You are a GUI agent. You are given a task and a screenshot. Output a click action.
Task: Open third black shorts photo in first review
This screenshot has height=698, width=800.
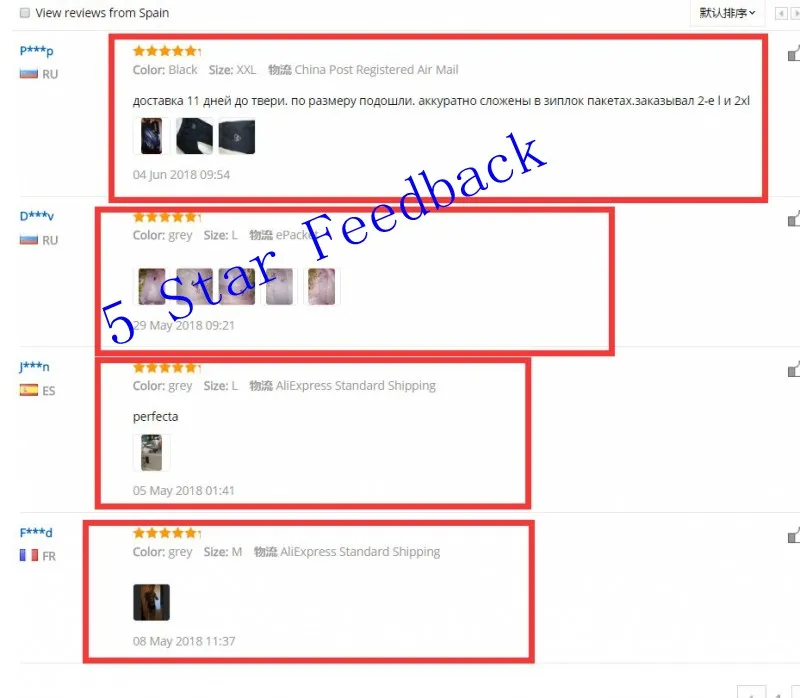coord(237,136)
